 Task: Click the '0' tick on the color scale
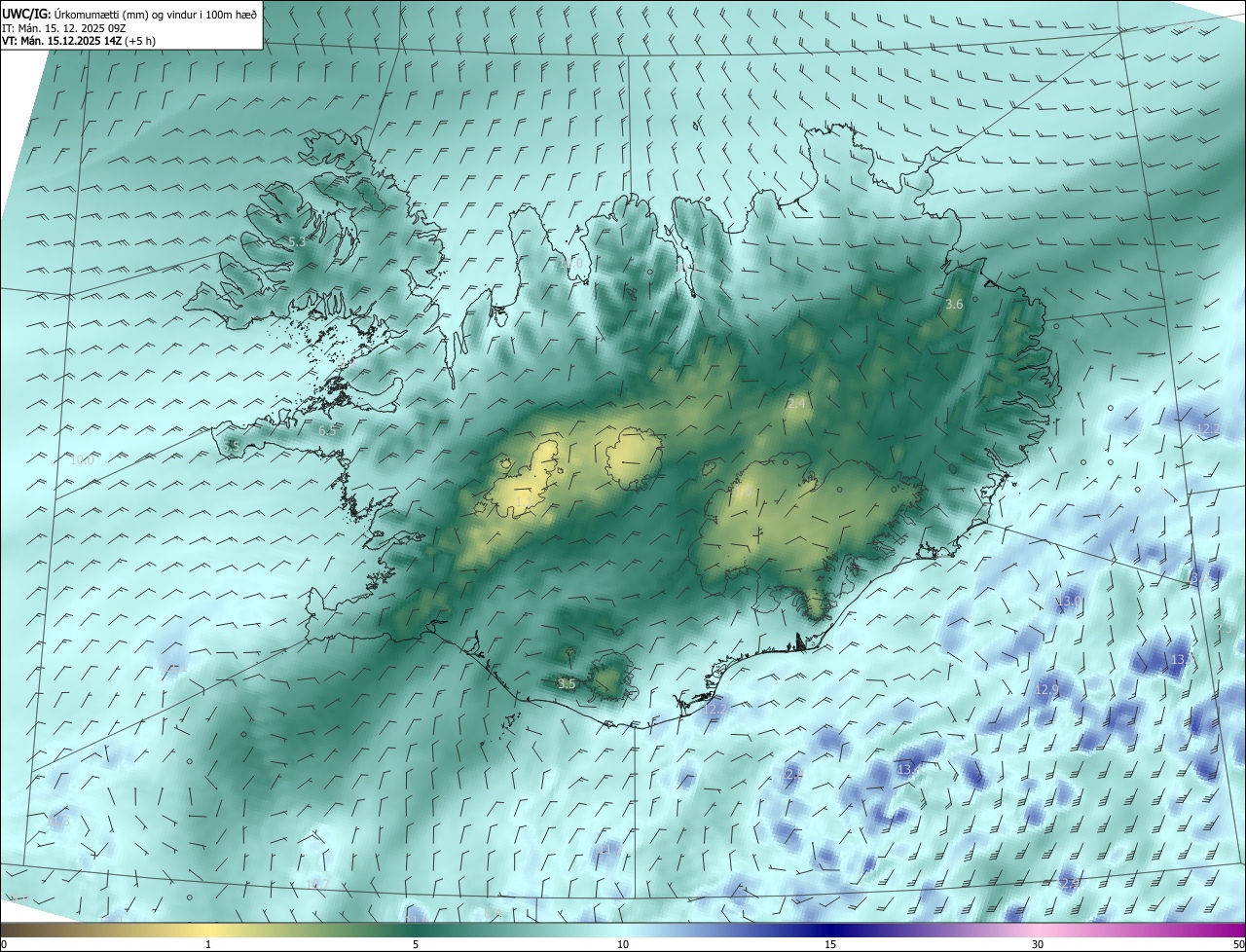(3, 945)
